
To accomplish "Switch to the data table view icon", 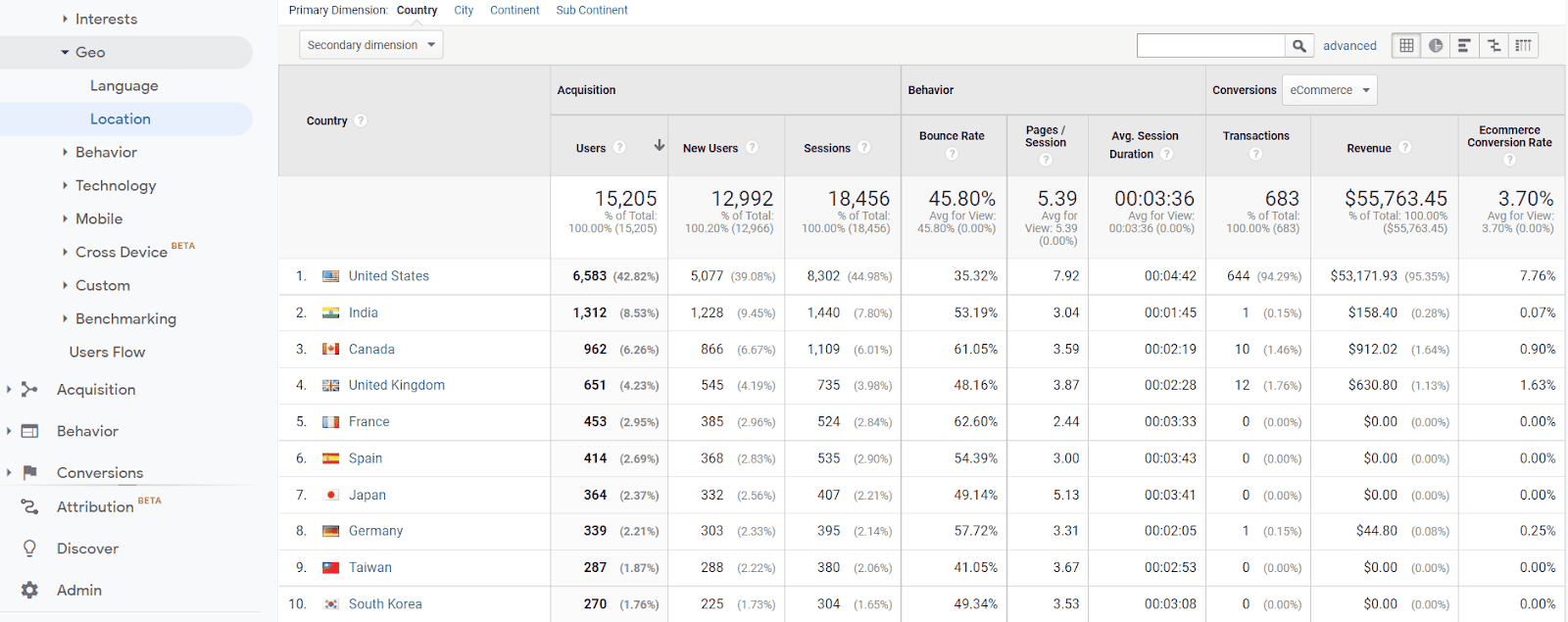I will [1406, 46].
